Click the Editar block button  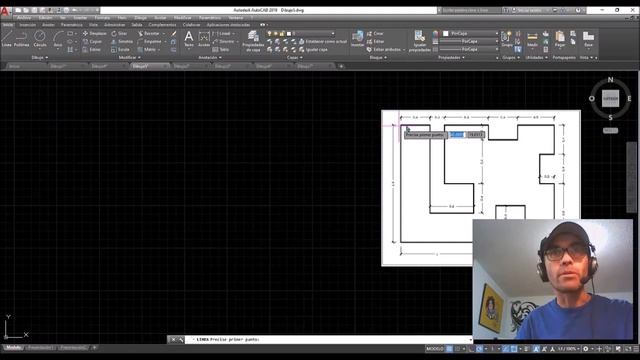[375, 42]
